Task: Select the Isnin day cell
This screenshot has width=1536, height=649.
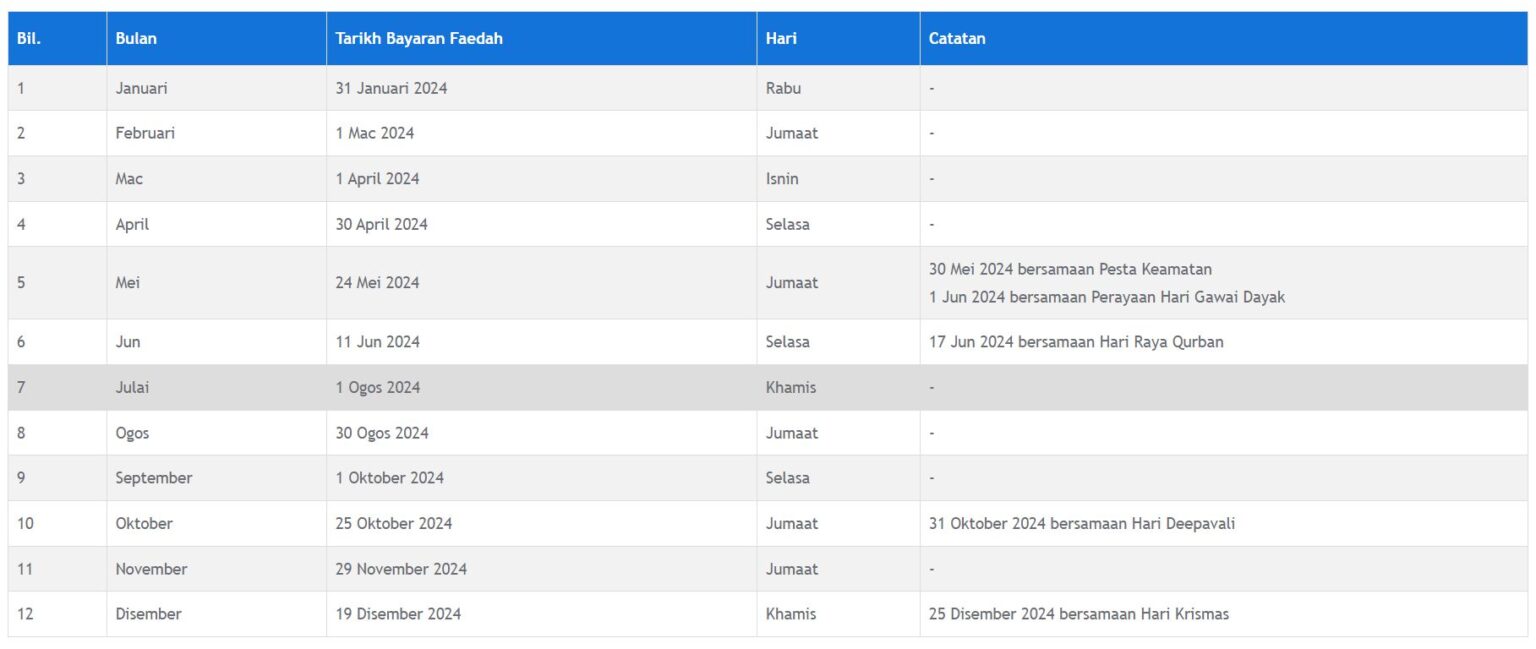Action: (x=782, y=179)
